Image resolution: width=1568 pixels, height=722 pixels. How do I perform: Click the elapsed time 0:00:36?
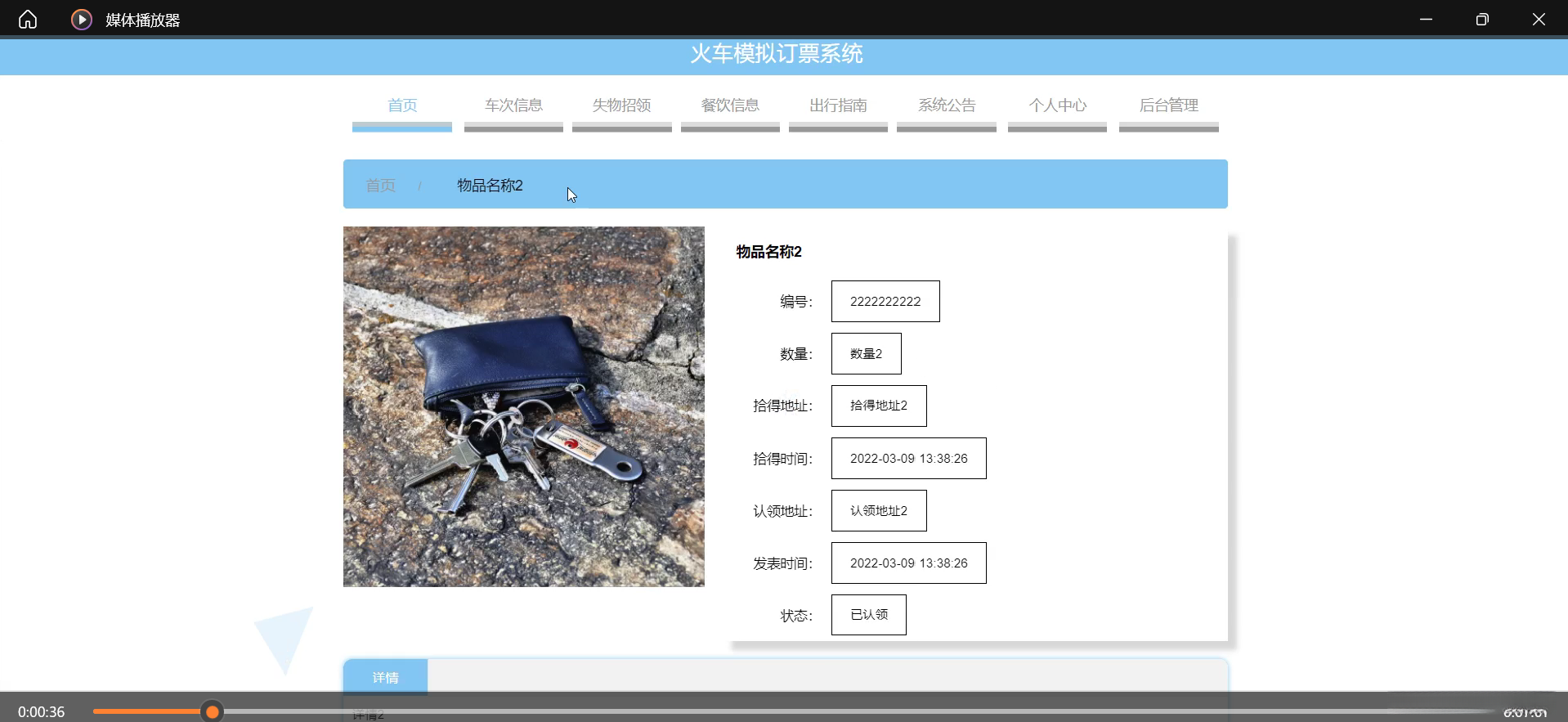point(41,712)
